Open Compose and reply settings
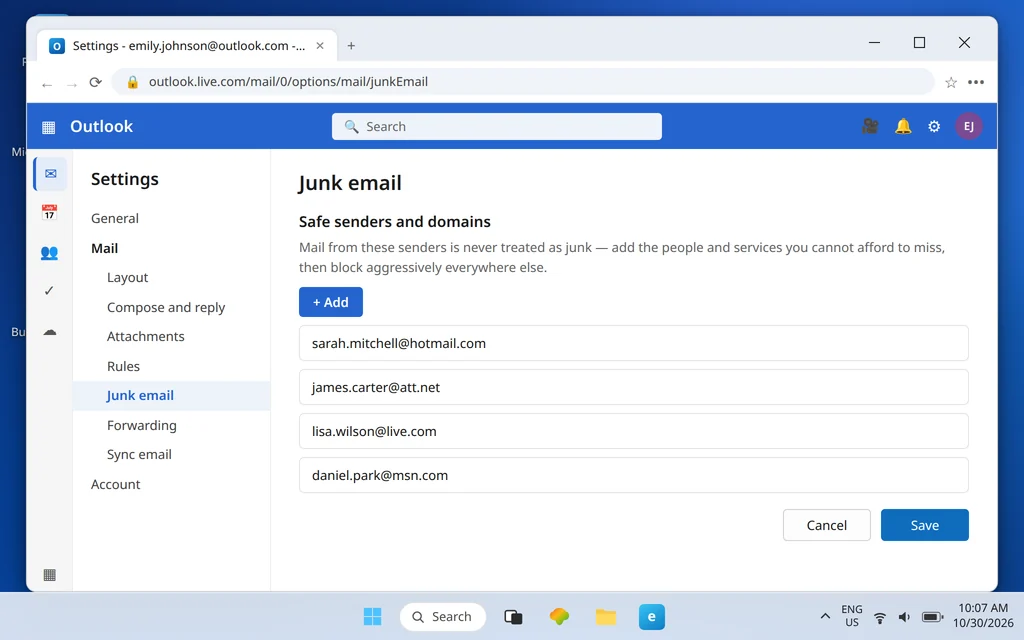The height and width of the screenshot is (640, 1024). coord(166,307)
